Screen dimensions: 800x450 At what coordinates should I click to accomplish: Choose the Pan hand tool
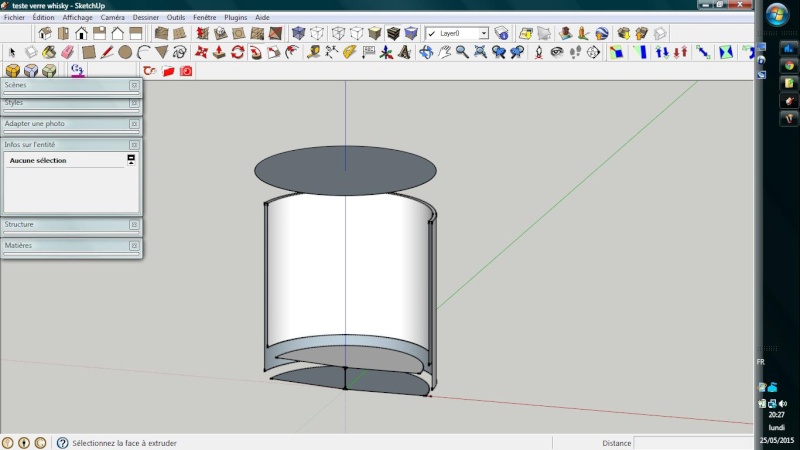click(x=444, y=52)
